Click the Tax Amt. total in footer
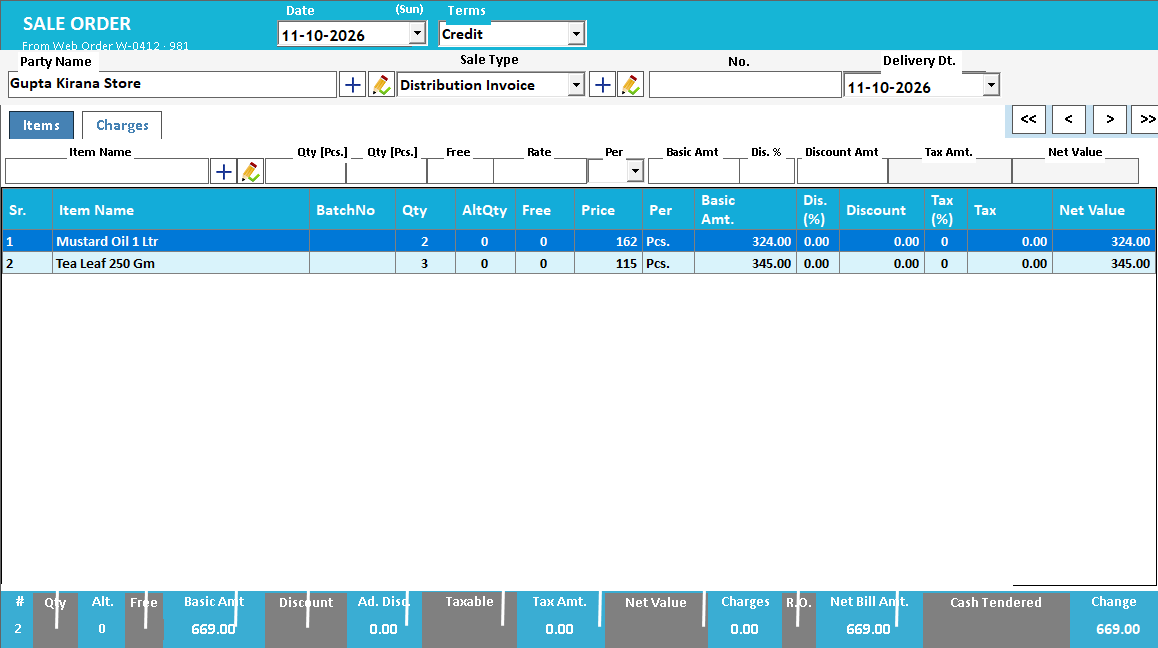Image resolution: width=1158 pixels, height=648 pixels. point(559,629)
